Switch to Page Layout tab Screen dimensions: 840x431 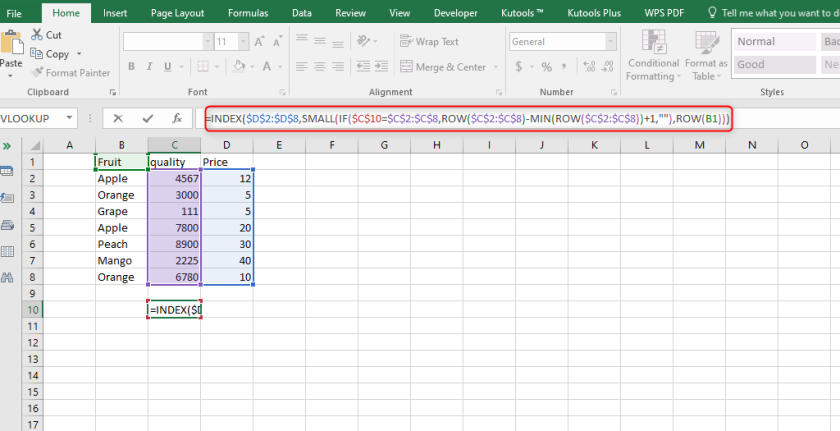[177, 13]
